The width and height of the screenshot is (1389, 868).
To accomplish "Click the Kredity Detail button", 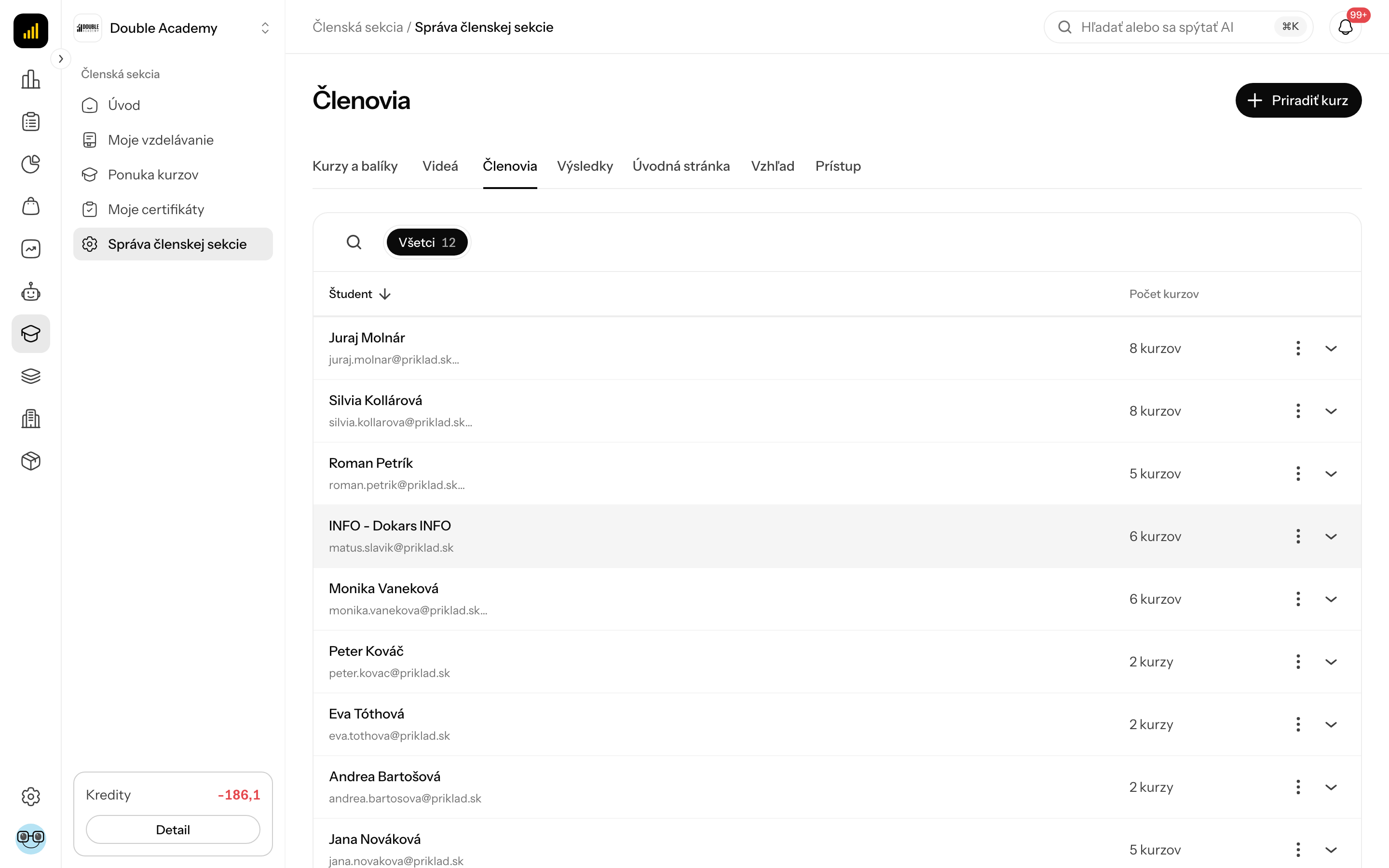I will pyautogui.click(x=173, y=829).
